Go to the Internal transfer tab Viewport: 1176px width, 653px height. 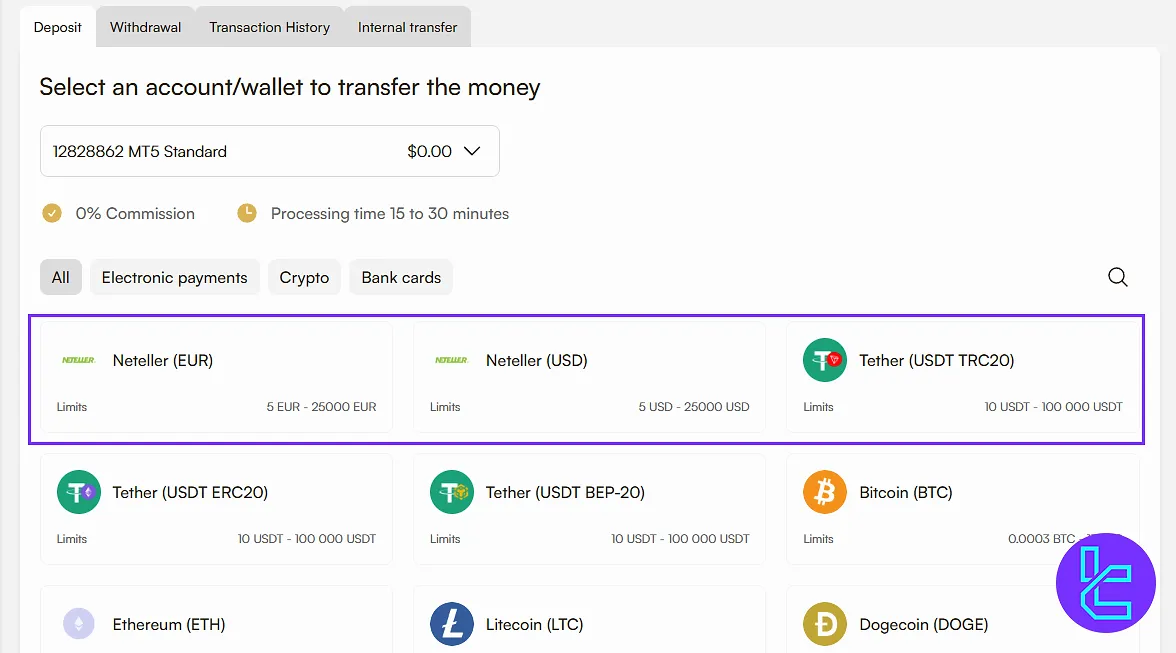(407, 27)
